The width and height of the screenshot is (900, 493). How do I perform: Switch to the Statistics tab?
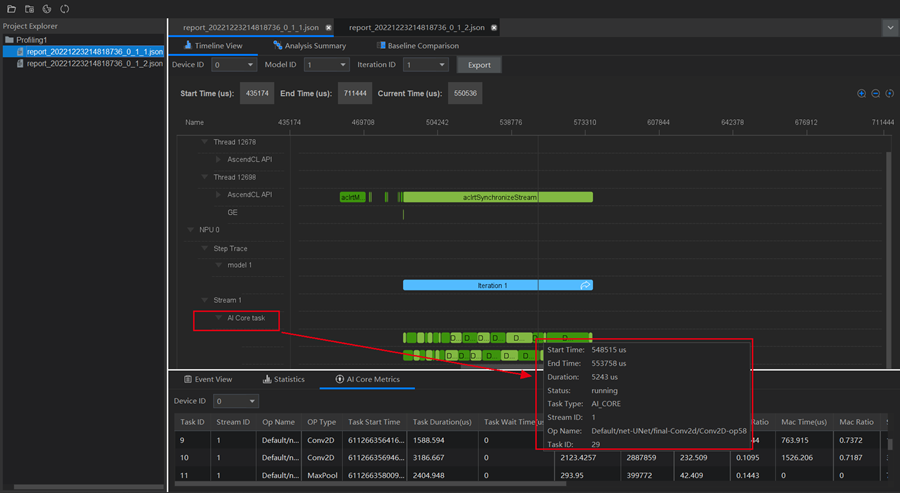click(283, 380)
